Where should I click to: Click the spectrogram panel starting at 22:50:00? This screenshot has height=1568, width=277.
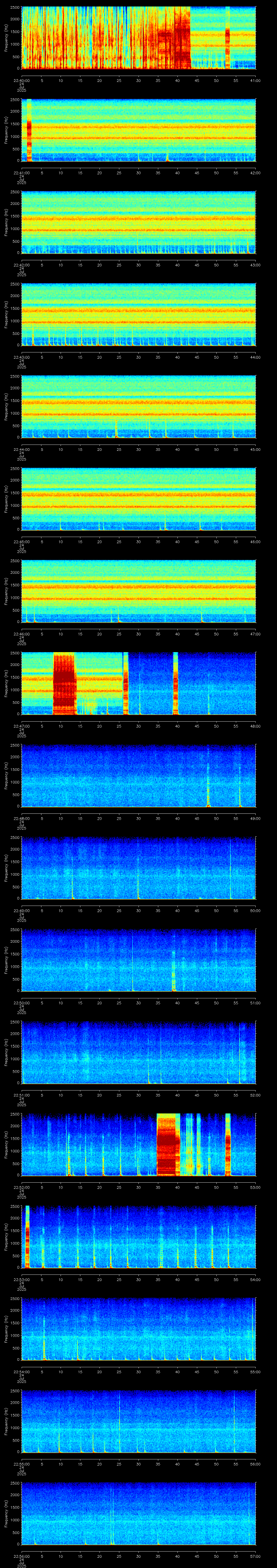point(138,960)
